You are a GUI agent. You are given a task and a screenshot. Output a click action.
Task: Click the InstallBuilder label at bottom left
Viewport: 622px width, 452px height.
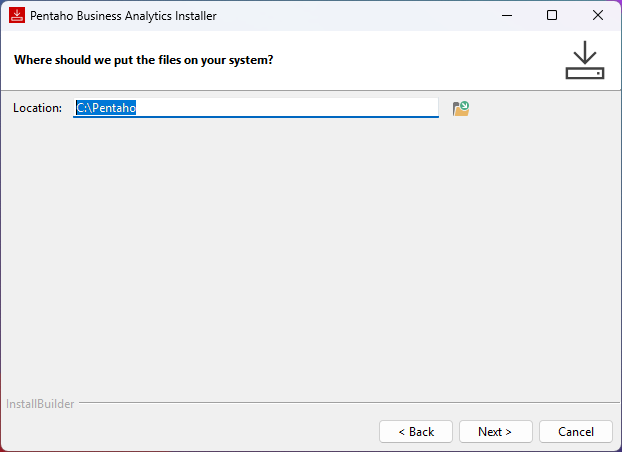click(x=40, y=404)
